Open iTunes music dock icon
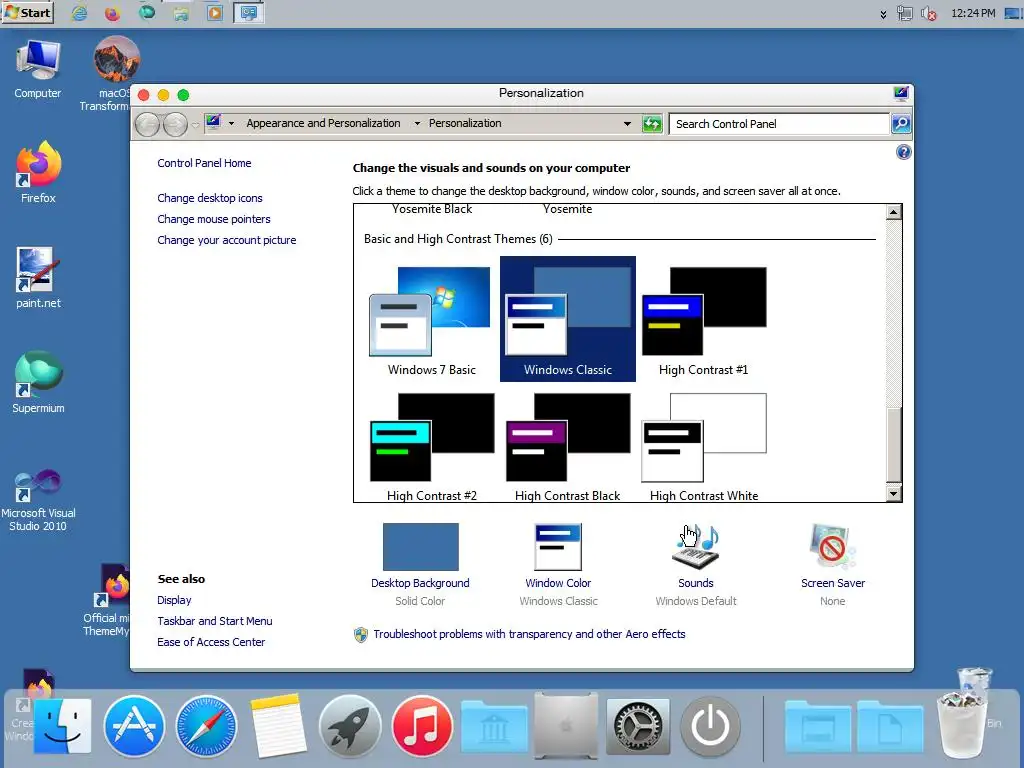This screenshot has width=1024, height=768. pos(422,726)
